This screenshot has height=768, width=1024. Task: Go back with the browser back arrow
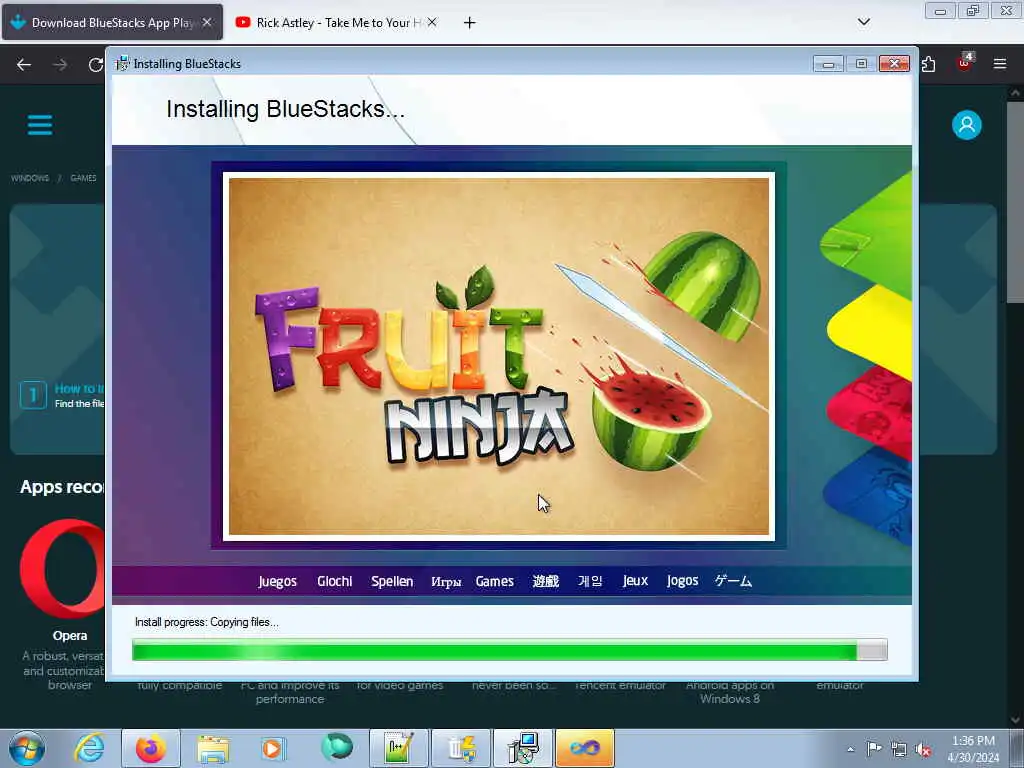pos(24,64)
